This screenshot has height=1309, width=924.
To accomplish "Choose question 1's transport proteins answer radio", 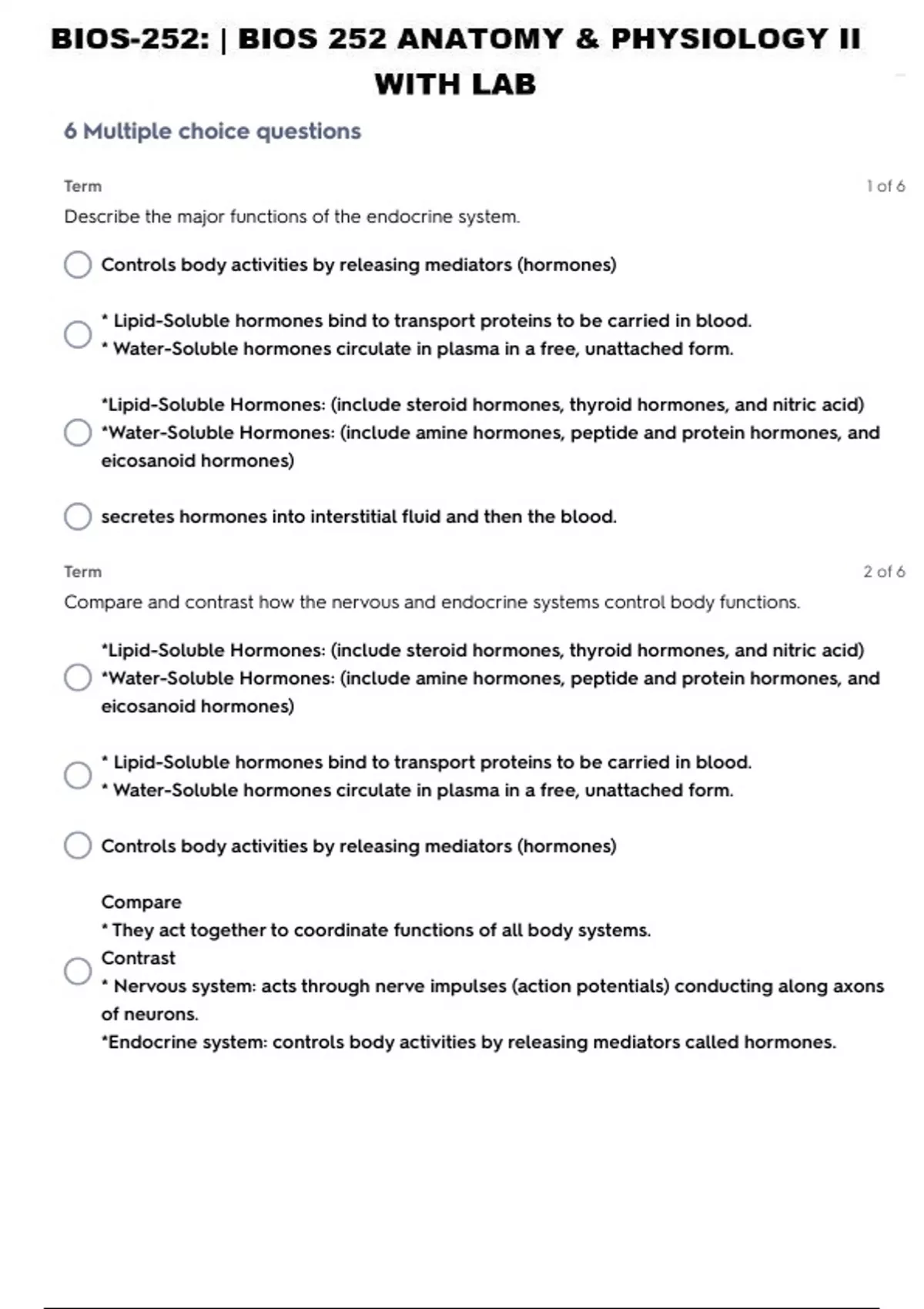I will tap(78, 334).
